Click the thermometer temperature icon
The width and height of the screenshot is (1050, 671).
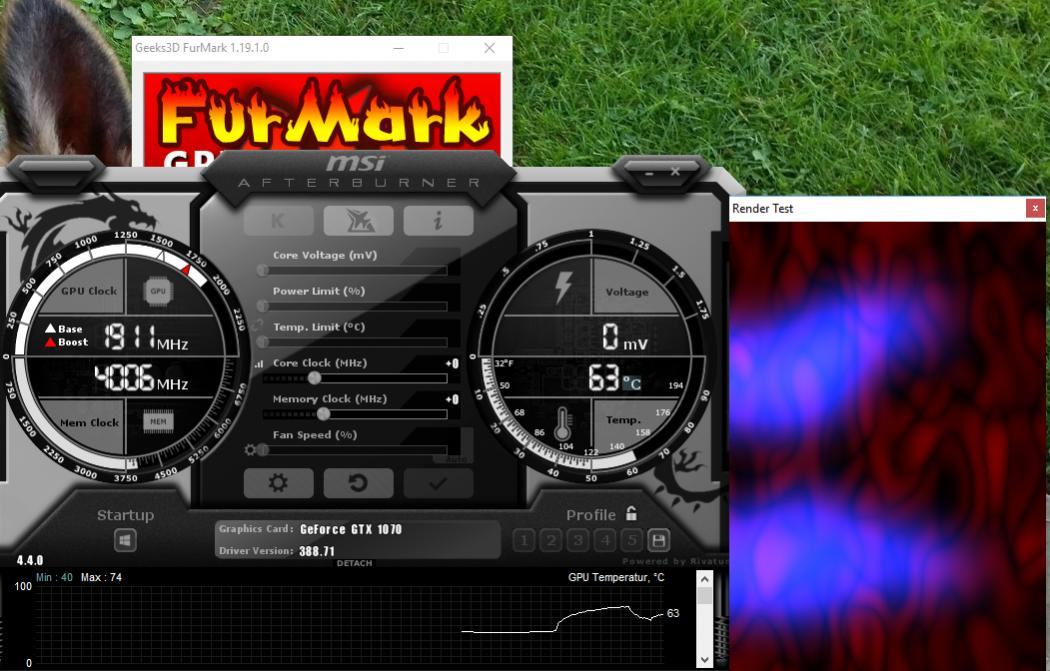click(562, 423)
